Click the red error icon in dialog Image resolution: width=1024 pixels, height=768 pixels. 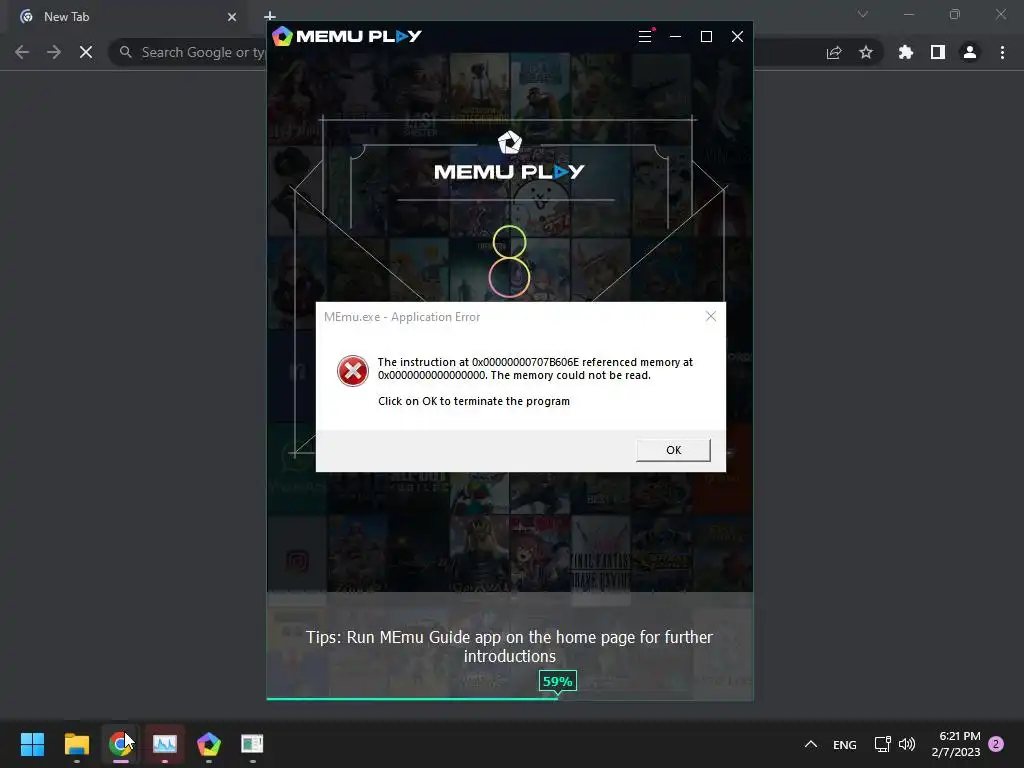click(353, 371)
